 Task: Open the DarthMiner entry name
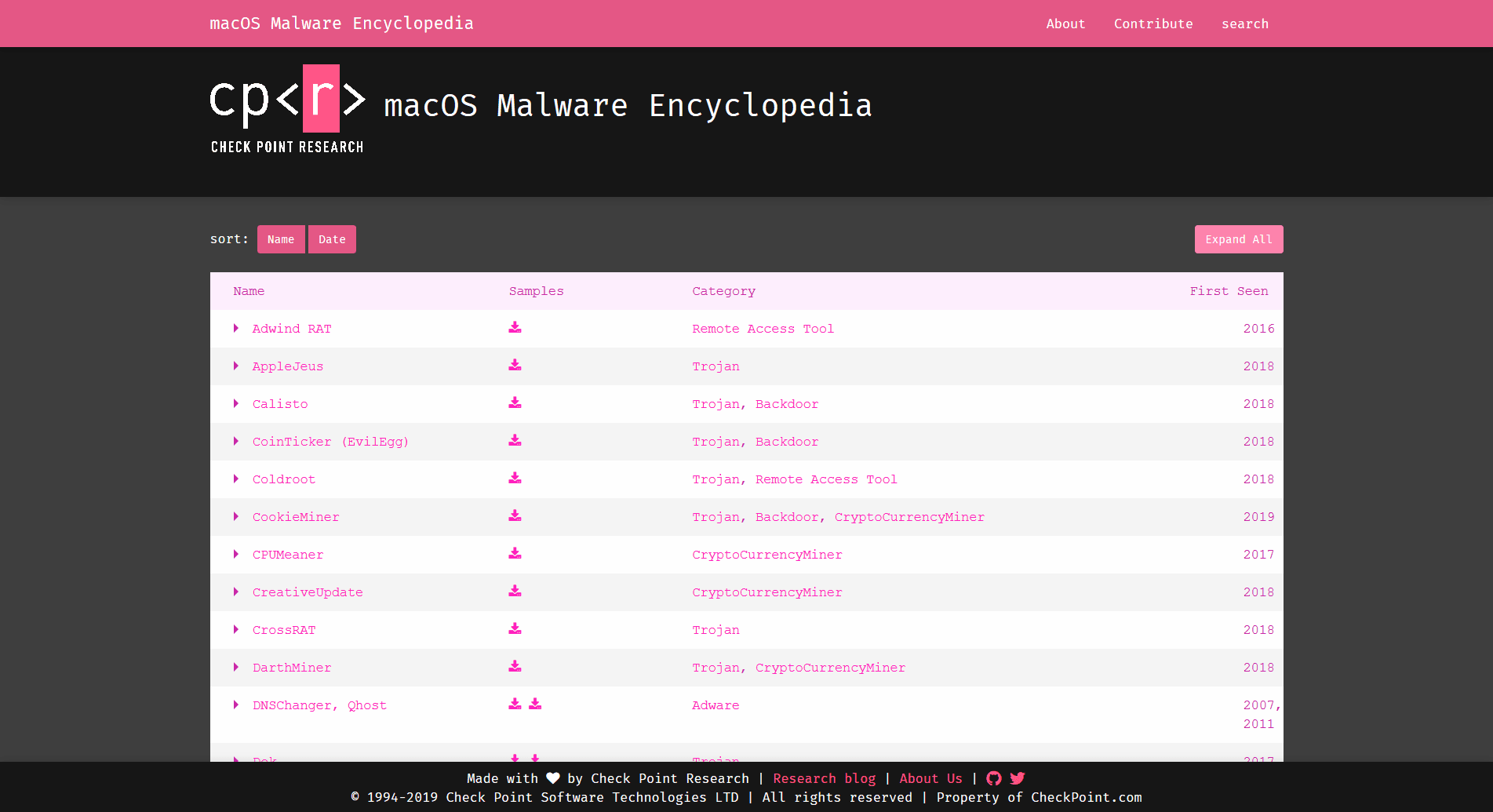coord(292,668)
